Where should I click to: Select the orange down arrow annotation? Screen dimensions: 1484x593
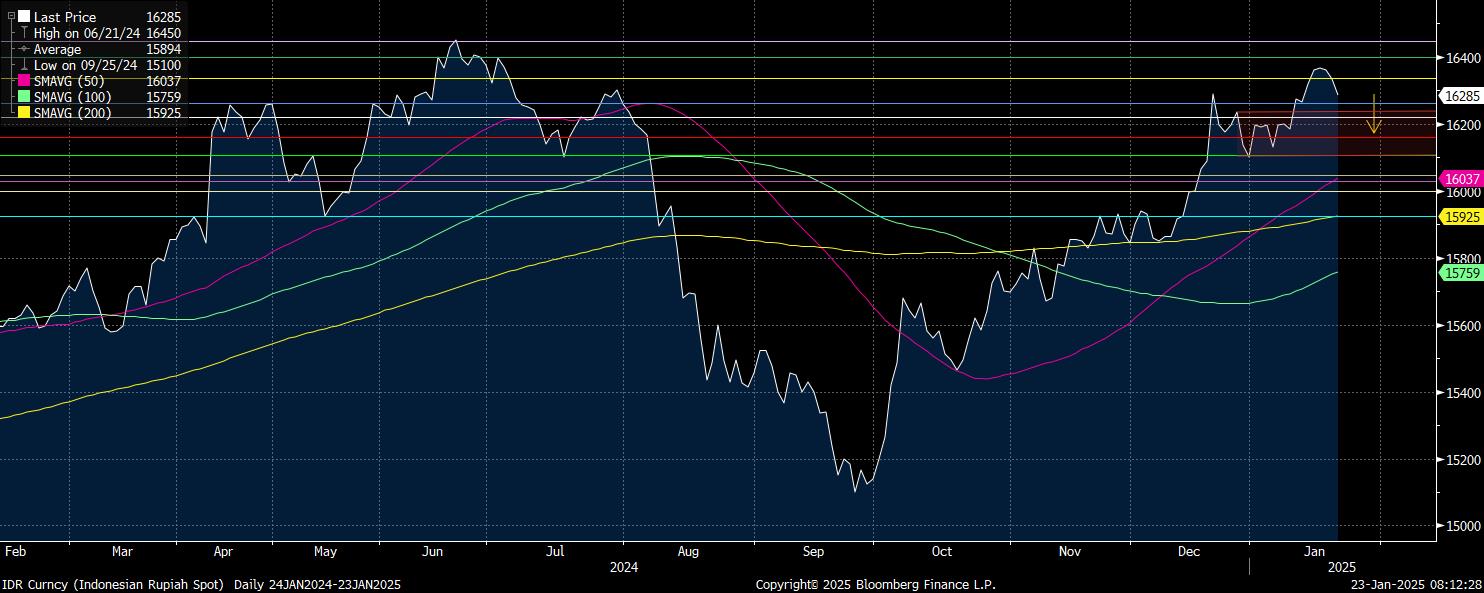(x=1375, y=114)
